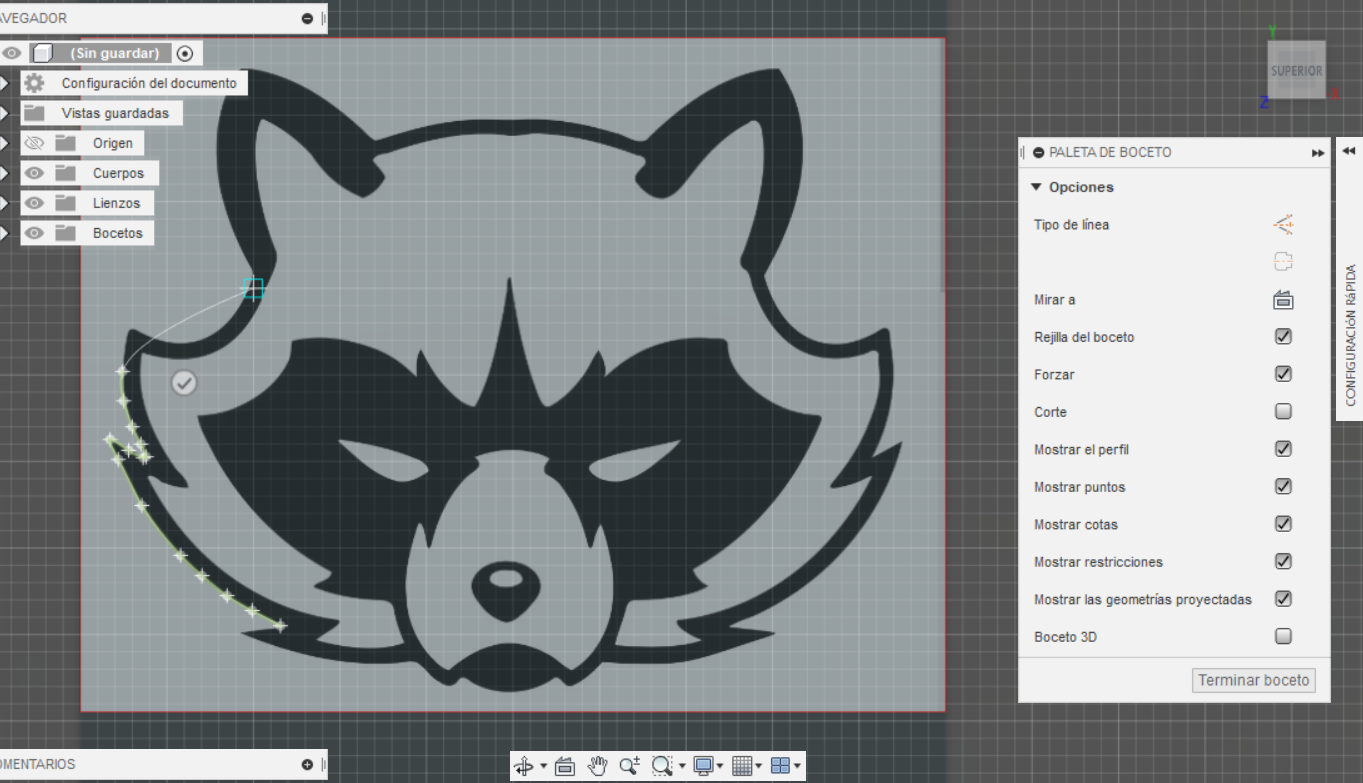Collapse Paleta de Boceto with minus icon
Viewport: 1363px width, 783px height.
[1039, 152]
